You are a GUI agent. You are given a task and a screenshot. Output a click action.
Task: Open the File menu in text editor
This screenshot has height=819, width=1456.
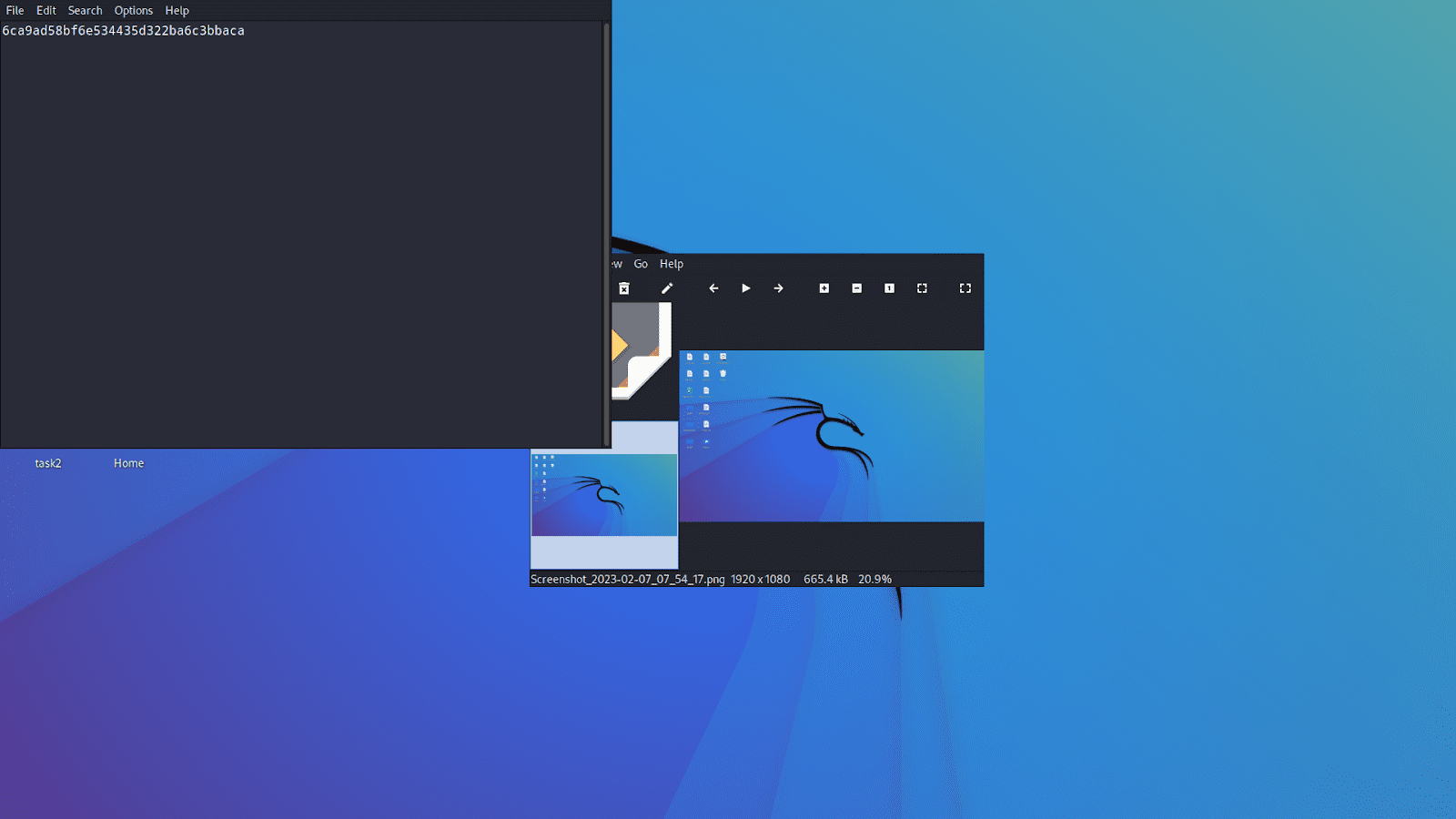click(x=15, y=11)
